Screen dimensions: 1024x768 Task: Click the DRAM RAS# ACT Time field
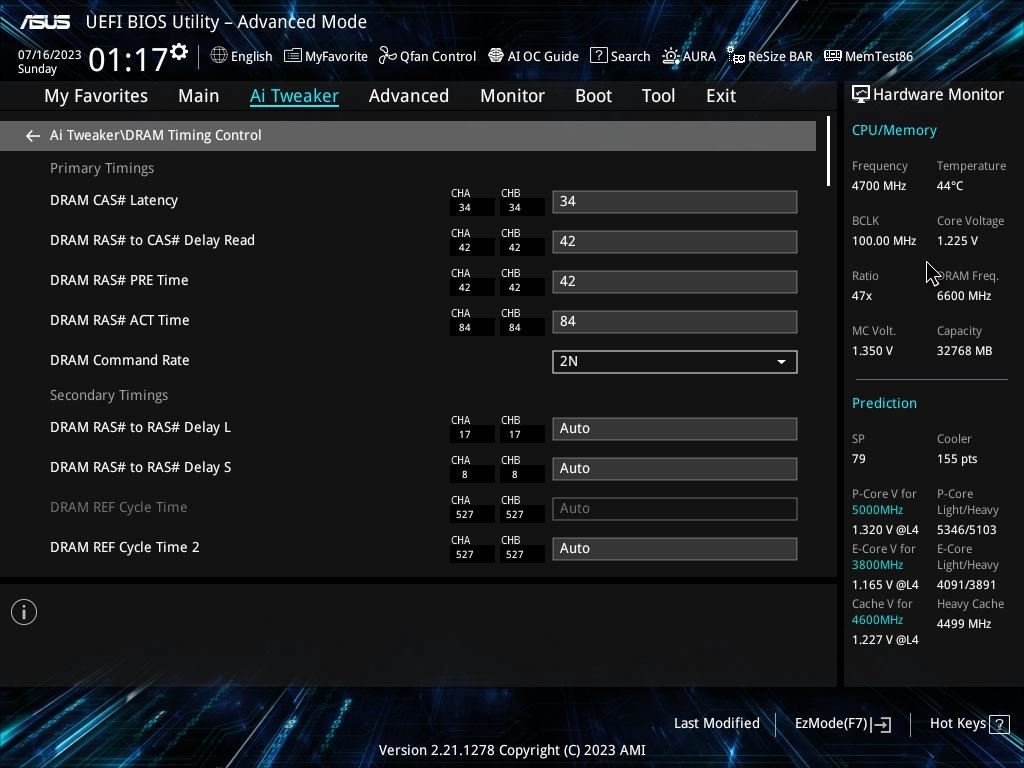(x=675, y=321)
